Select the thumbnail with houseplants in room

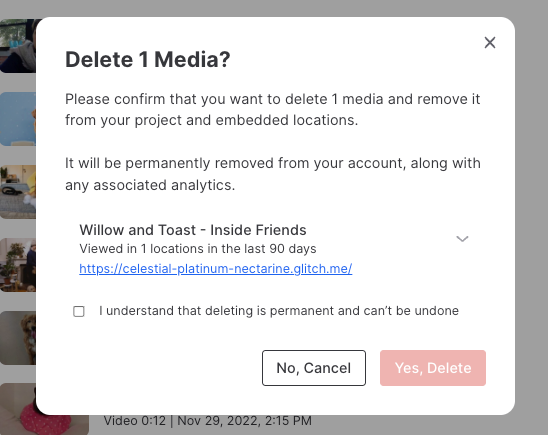pos(17,265)
